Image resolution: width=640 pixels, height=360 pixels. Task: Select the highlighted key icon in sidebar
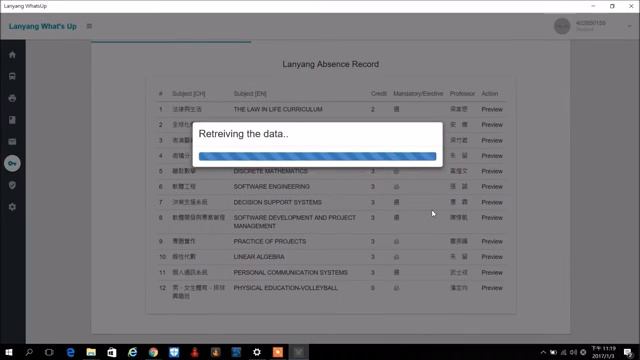[12, 163]
